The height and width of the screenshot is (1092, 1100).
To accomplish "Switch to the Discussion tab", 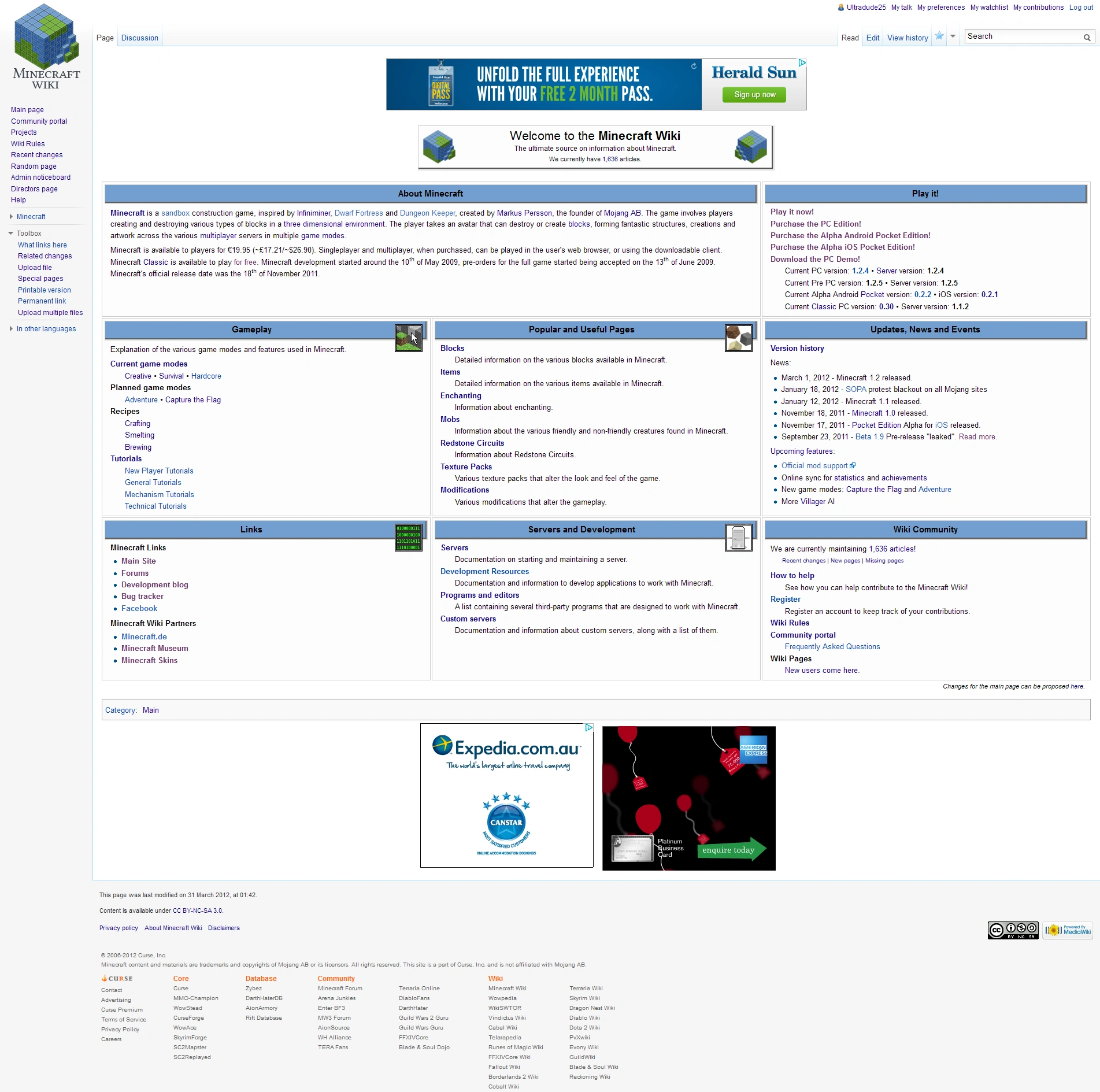I will click(140, 38).
